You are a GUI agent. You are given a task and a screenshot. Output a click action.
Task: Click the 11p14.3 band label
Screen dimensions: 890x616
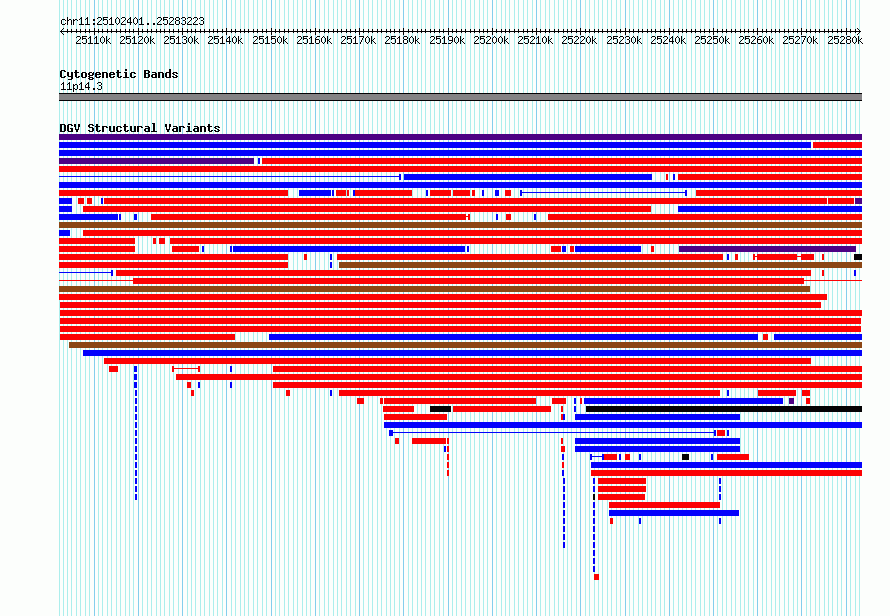[x=81, y=86]
